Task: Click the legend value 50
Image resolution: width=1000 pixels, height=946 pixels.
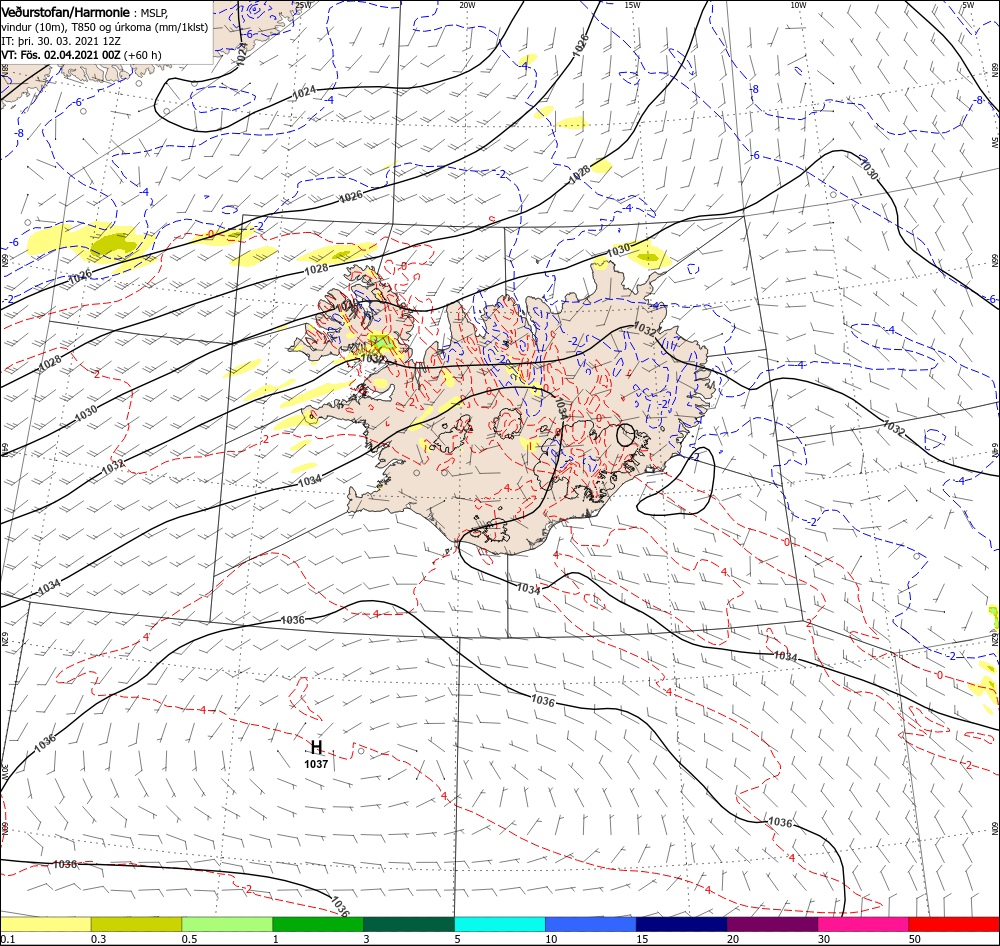Action: (x=915, y=939)
